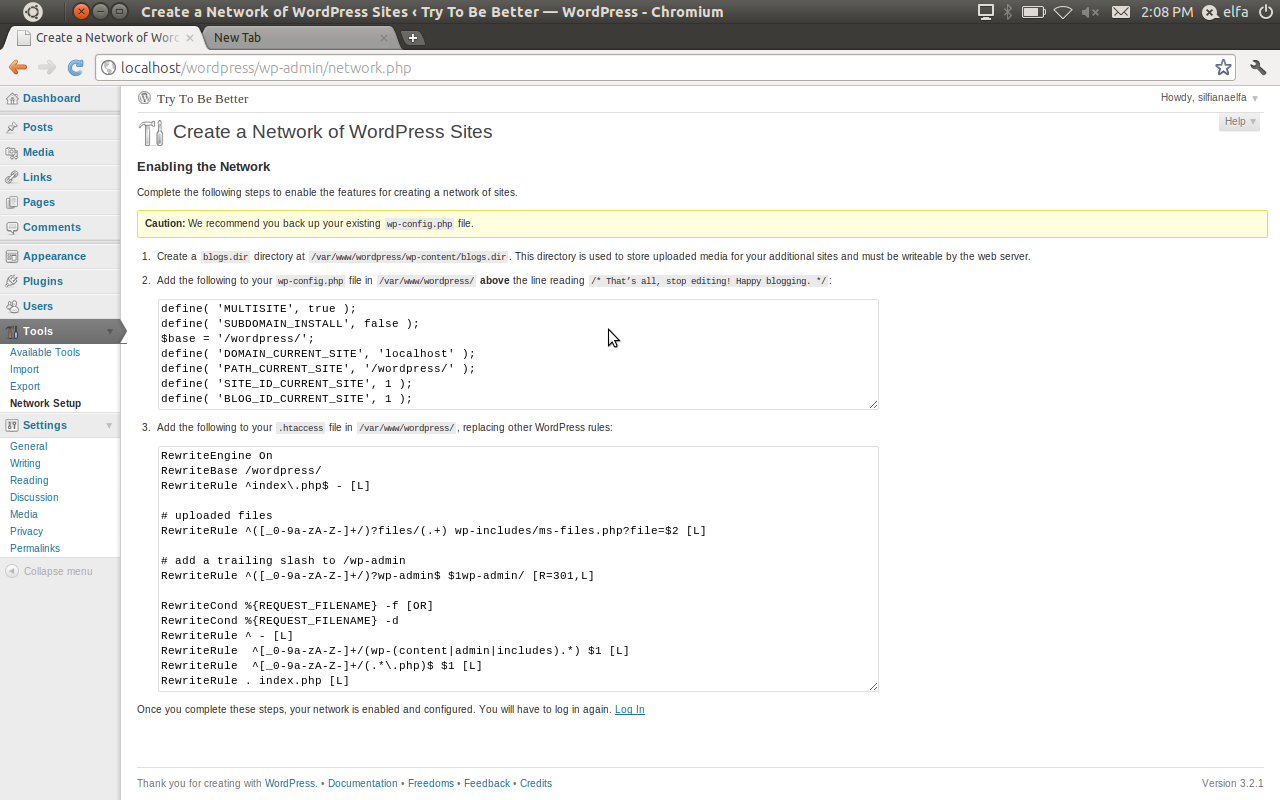Open the battery indicator

(1033, 12)
